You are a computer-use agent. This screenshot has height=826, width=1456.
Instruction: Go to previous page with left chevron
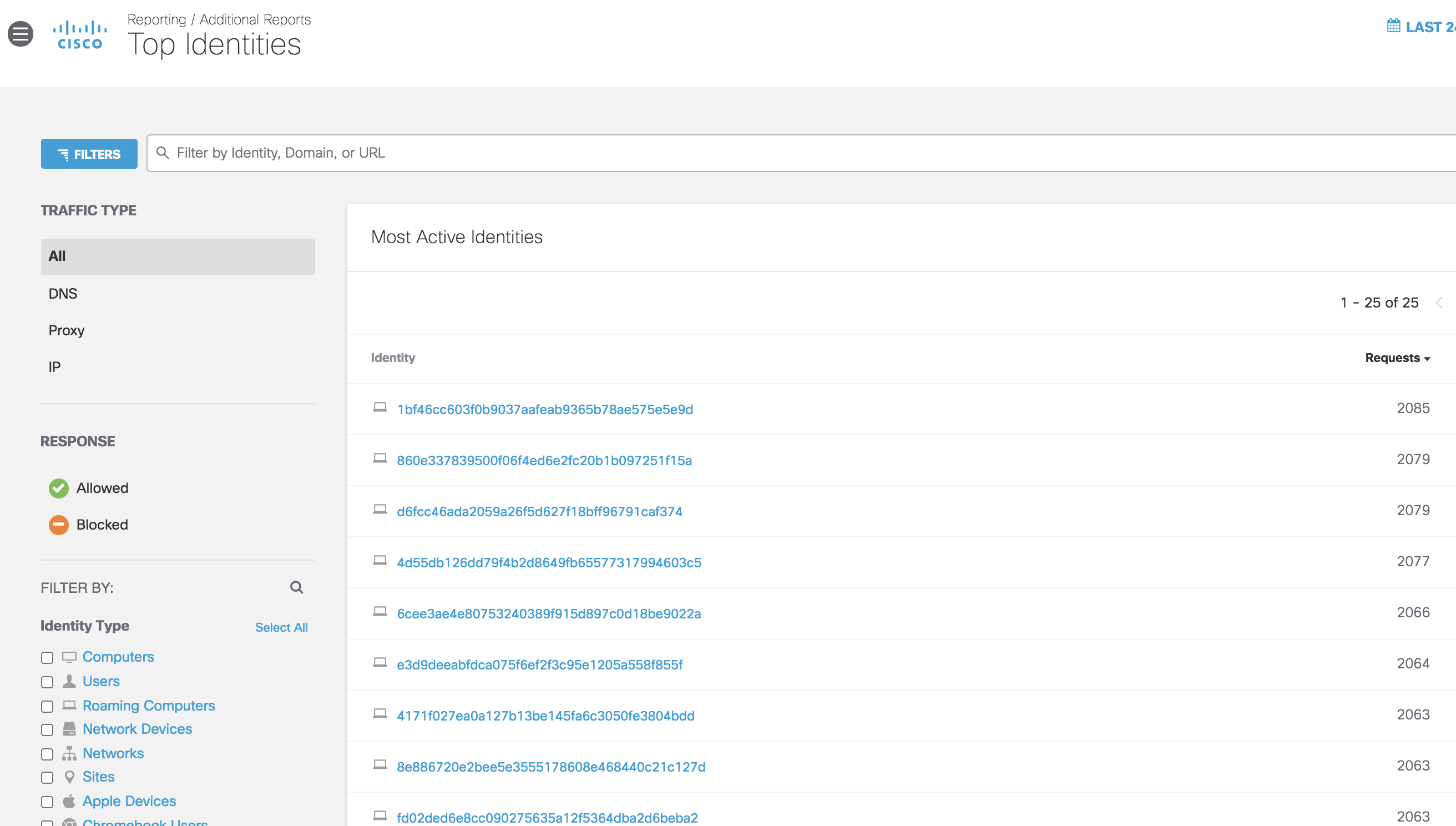1438,303
